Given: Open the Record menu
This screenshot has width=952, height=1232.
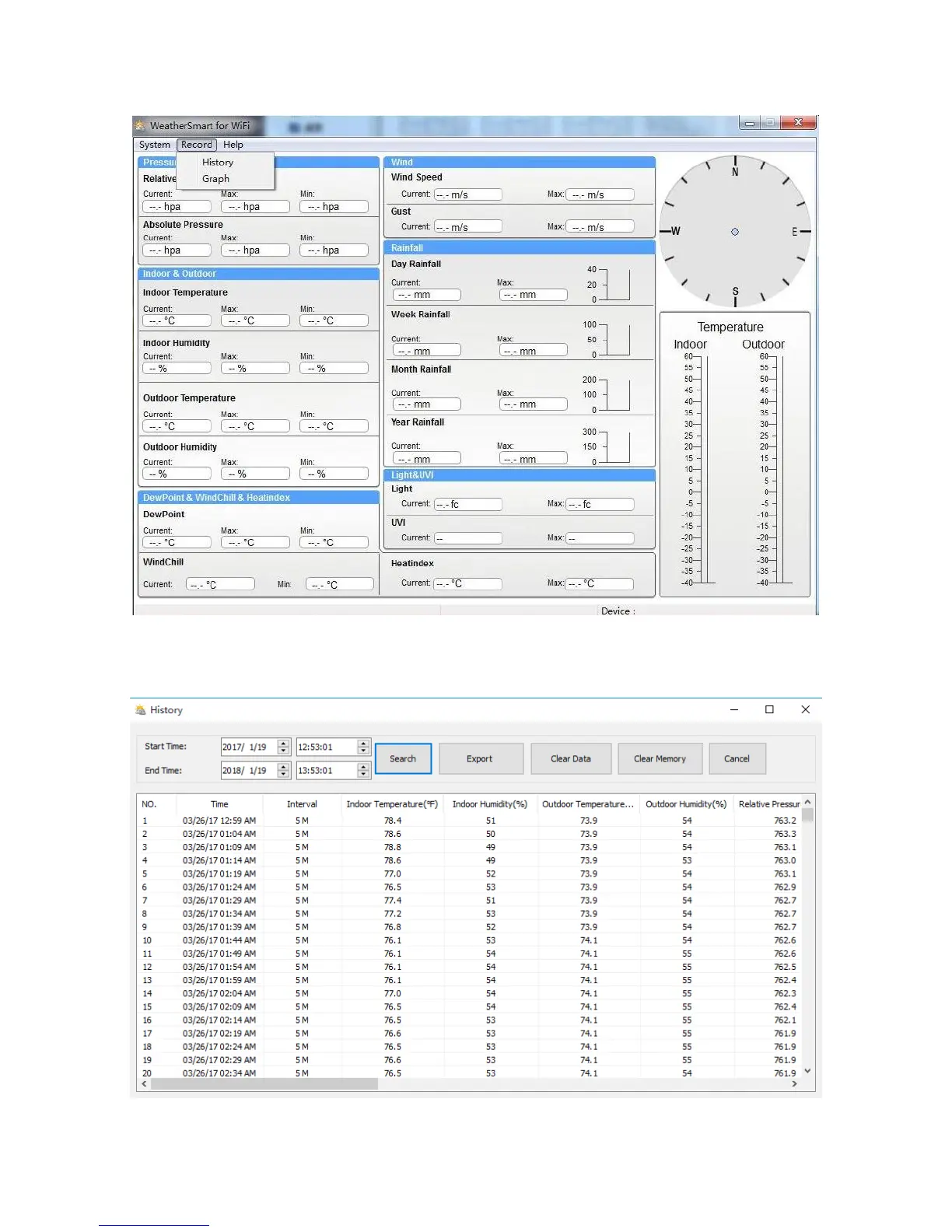Looking at the screenshot, I should (x=197, y=145).
